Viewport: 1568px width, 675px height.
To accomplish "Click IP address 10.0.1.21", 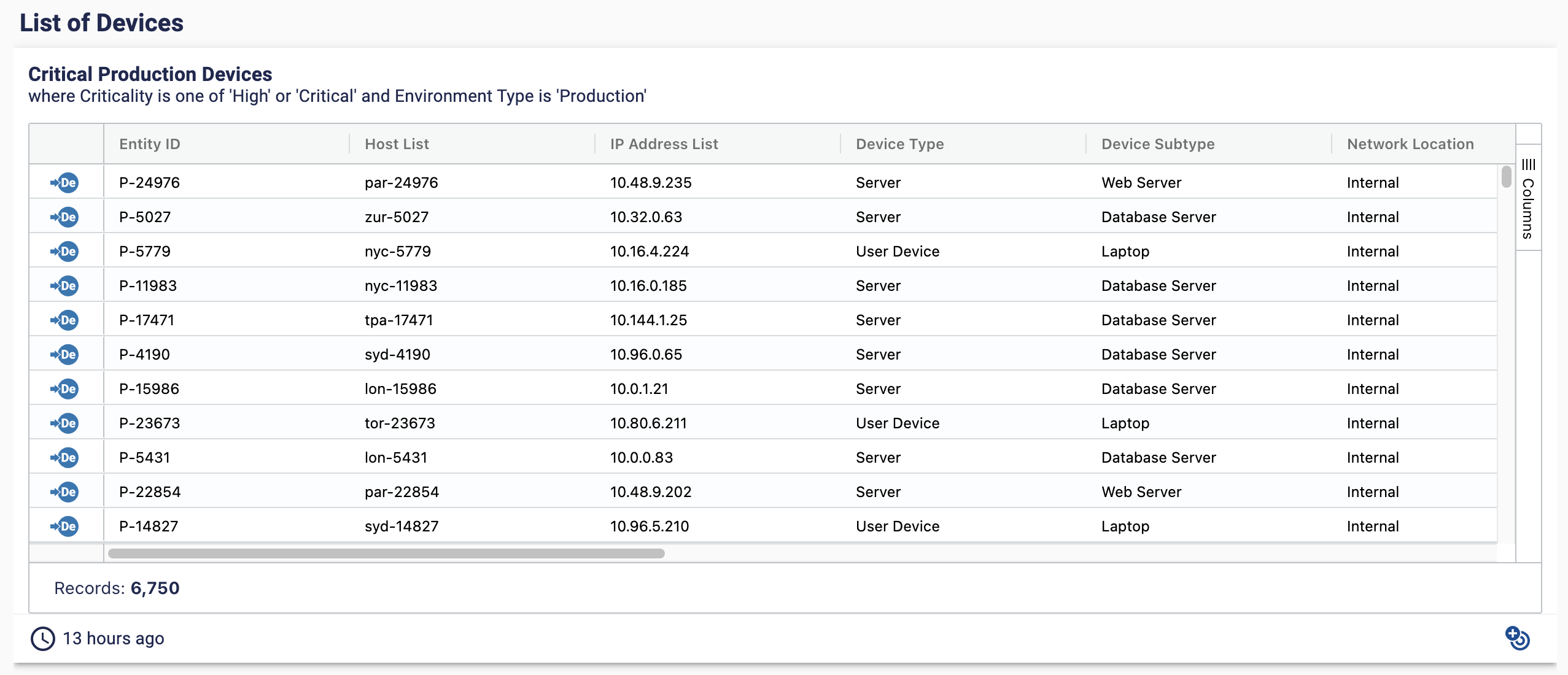I will [639, 388].
